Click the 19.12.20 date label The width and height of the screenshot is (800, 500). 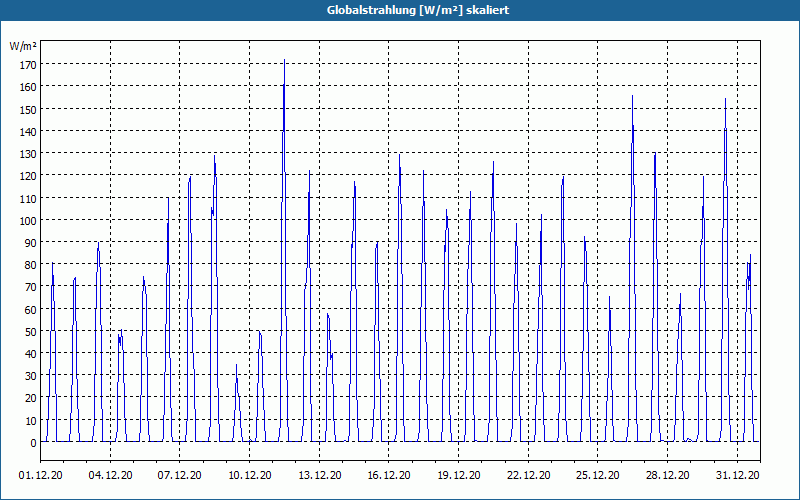(x=459, y=476)
